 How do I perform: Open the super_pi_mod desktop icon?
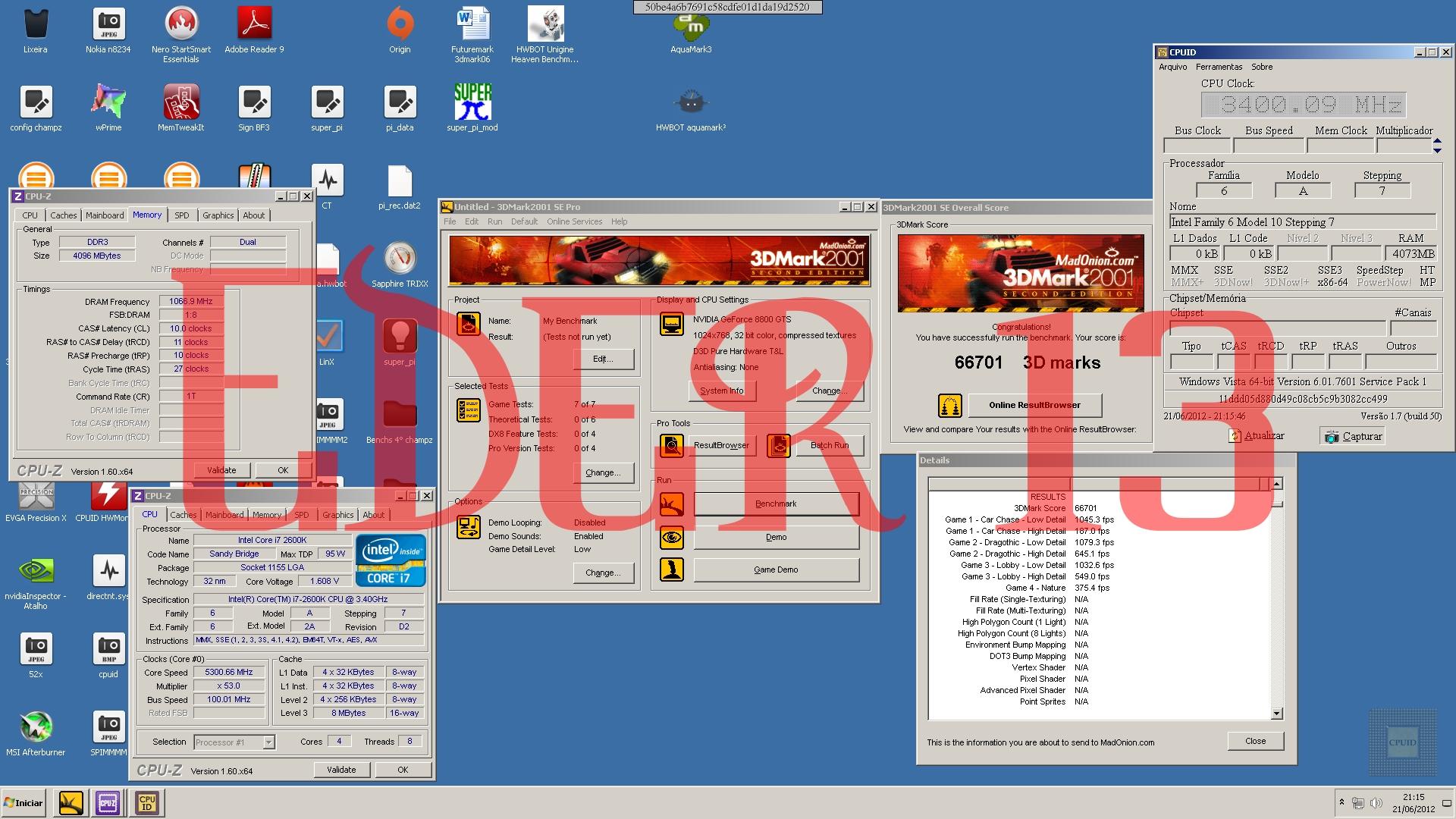click(472, 108)
